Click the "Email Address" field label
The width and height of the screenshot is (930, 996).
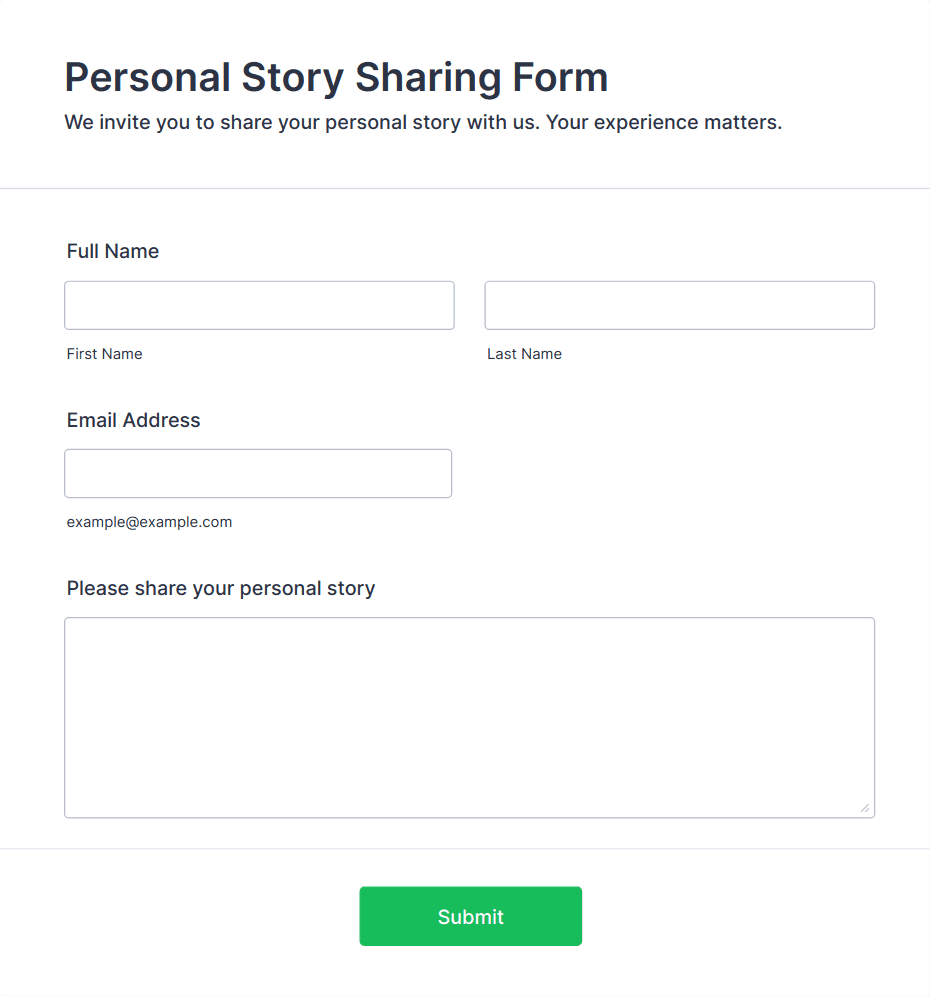tap(134, 420)
